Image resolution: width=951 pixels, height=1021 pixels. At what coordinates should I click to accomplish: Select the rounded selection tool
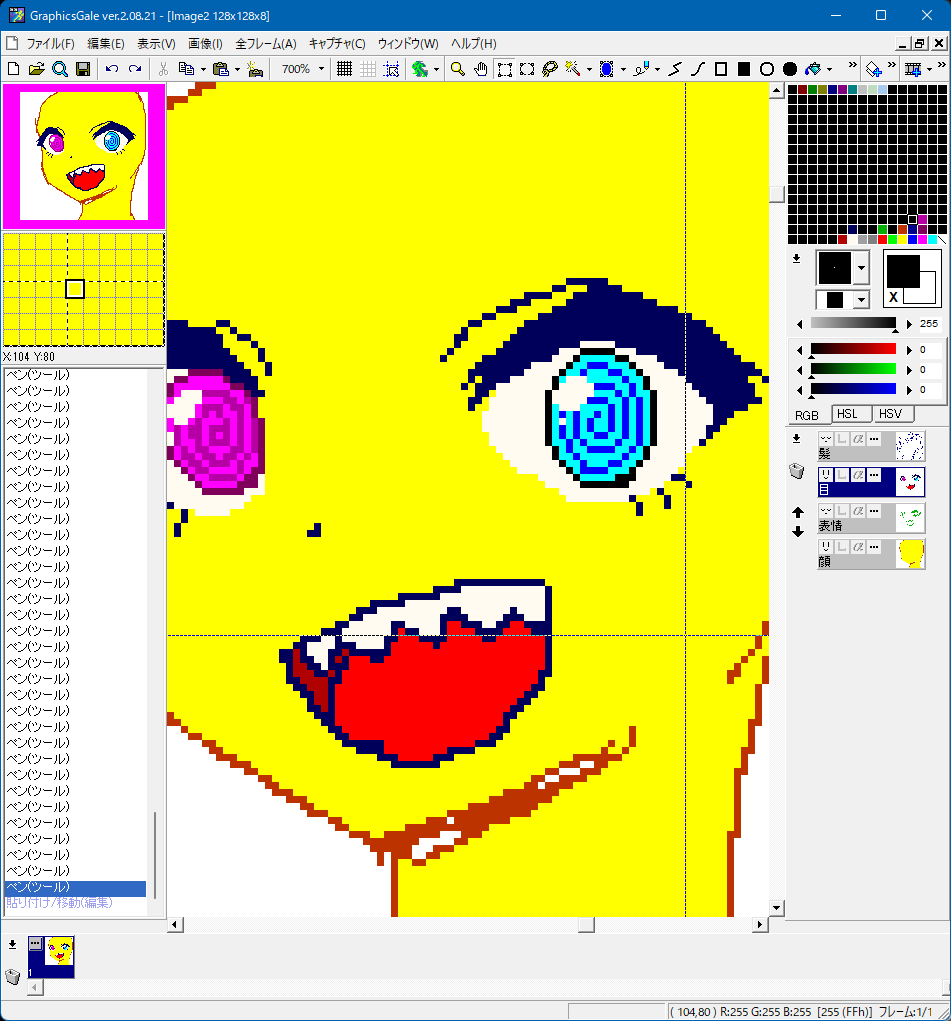[527, 69]
